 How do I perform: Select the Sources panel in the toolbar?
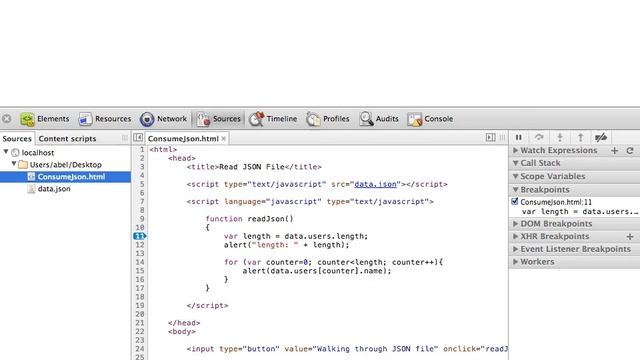coord(219,119)
